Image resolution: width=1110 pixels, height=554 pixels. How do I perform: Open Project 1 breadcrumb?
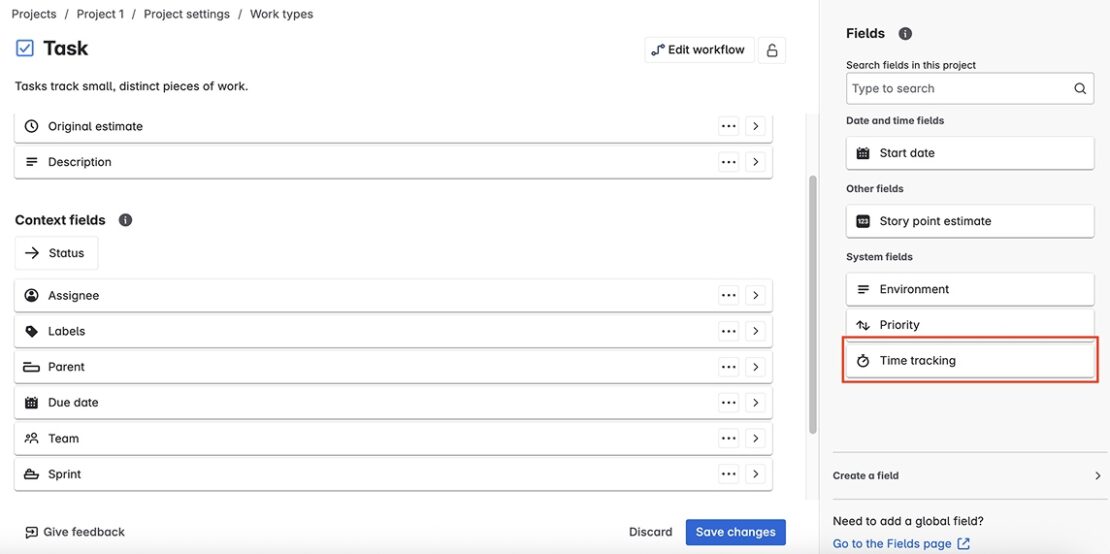(101, 14)
